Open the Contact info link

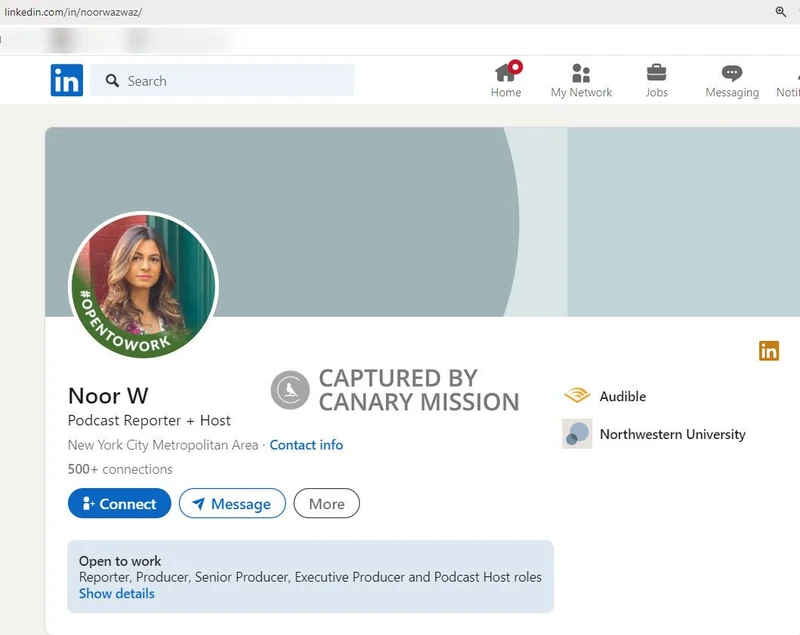[306, 445]
